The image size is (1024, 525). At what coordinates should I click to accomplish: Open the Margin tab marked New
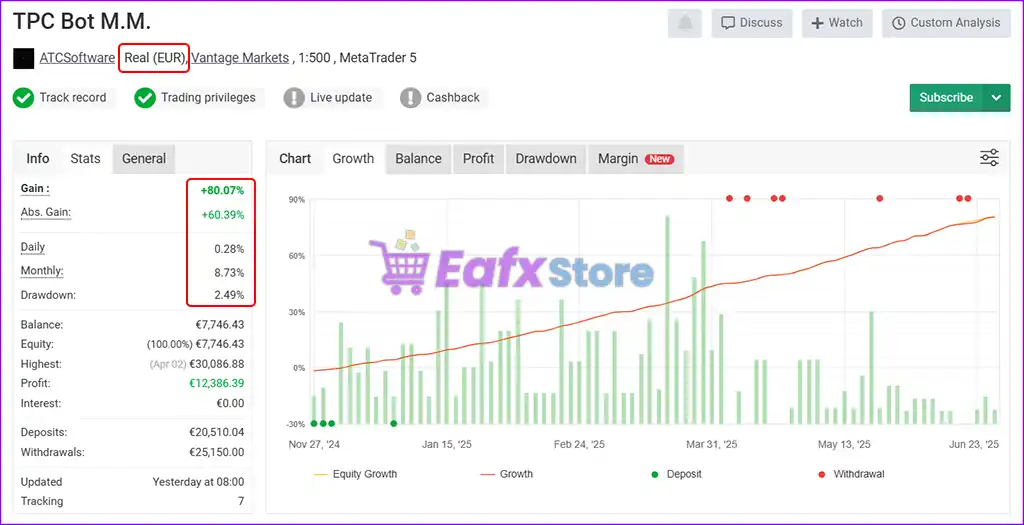(x=636, y=159)
